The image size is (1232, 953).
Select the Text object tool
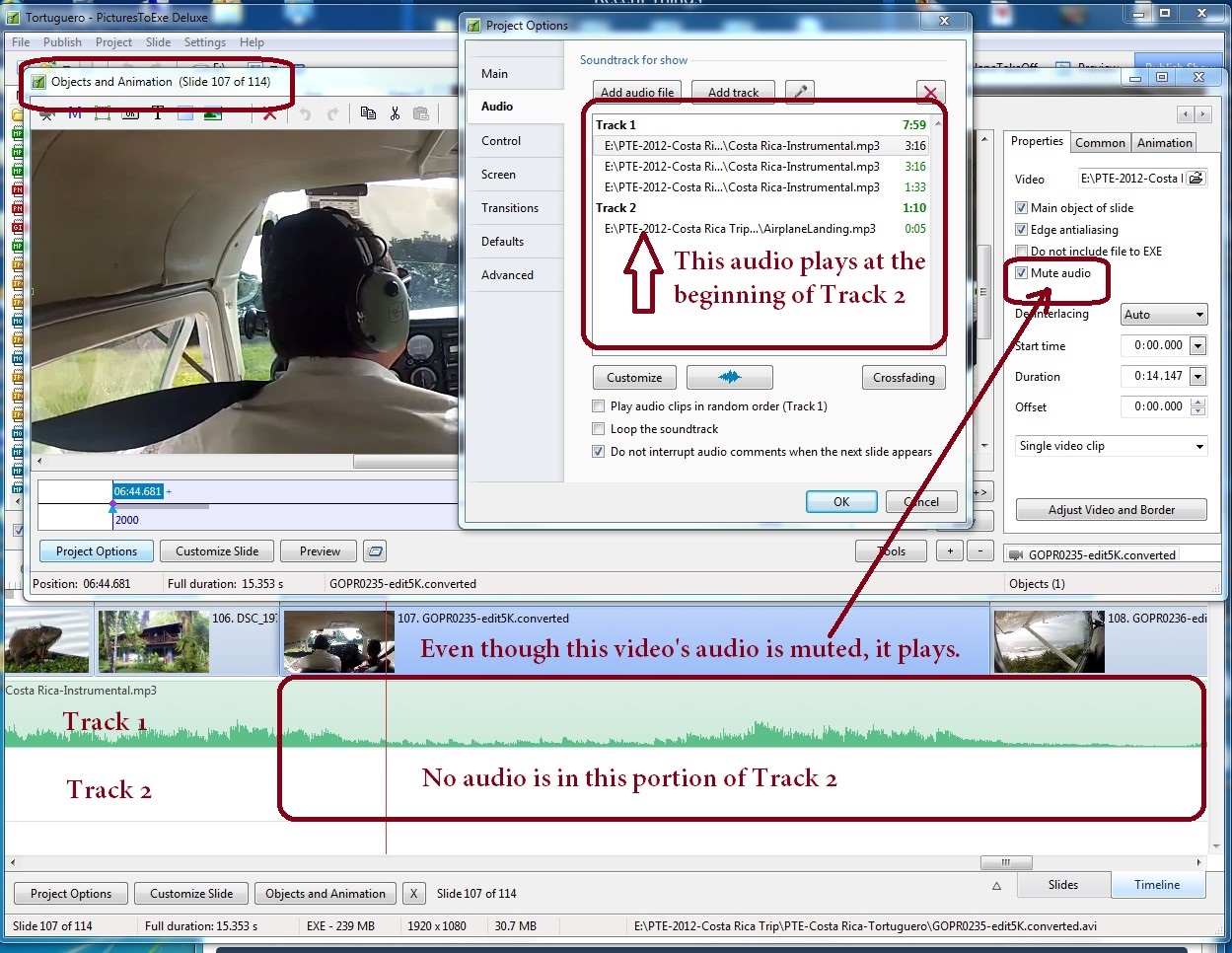point(158,113)
